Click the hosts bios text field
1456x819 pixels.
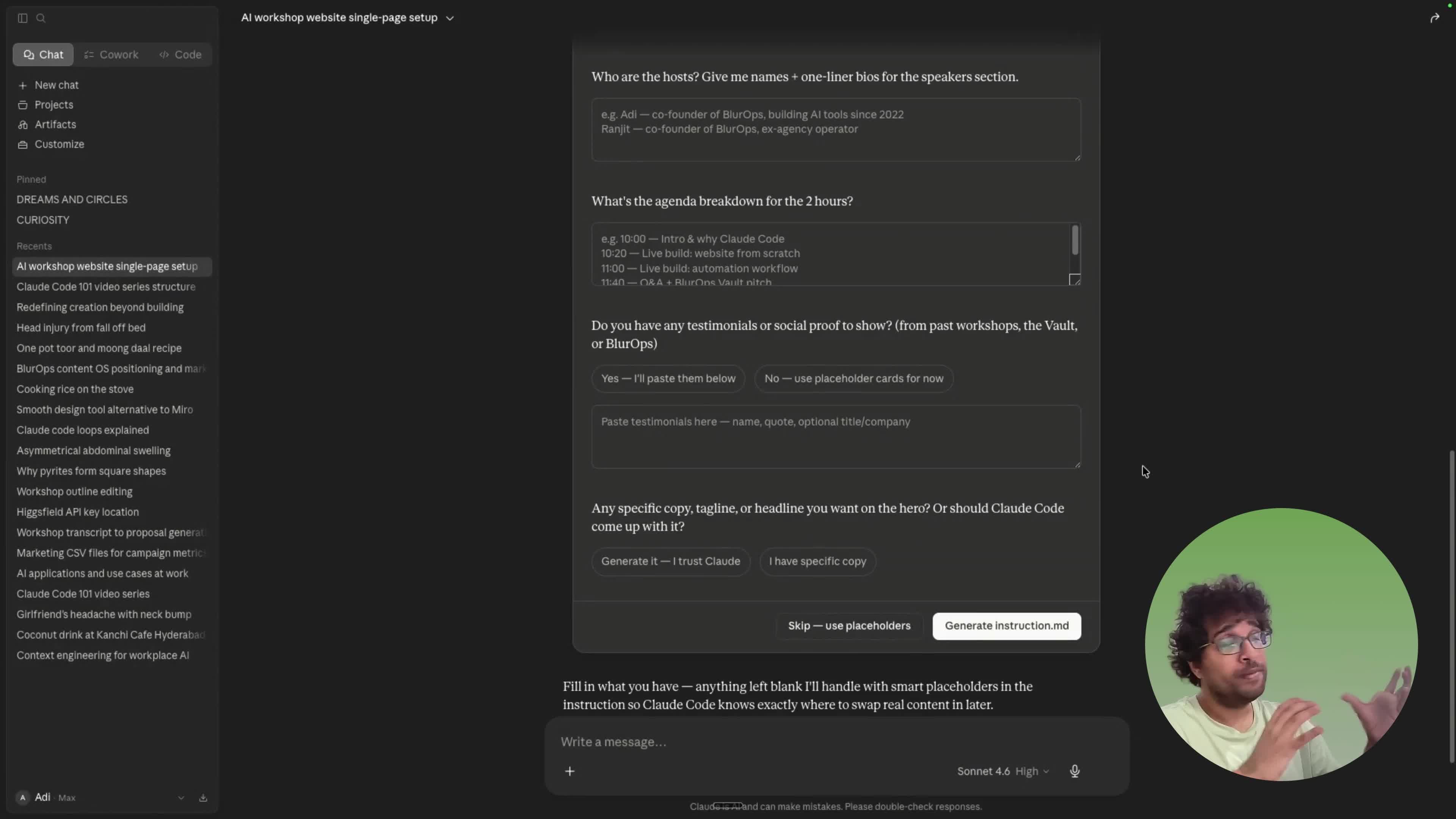tap(836, 129)
